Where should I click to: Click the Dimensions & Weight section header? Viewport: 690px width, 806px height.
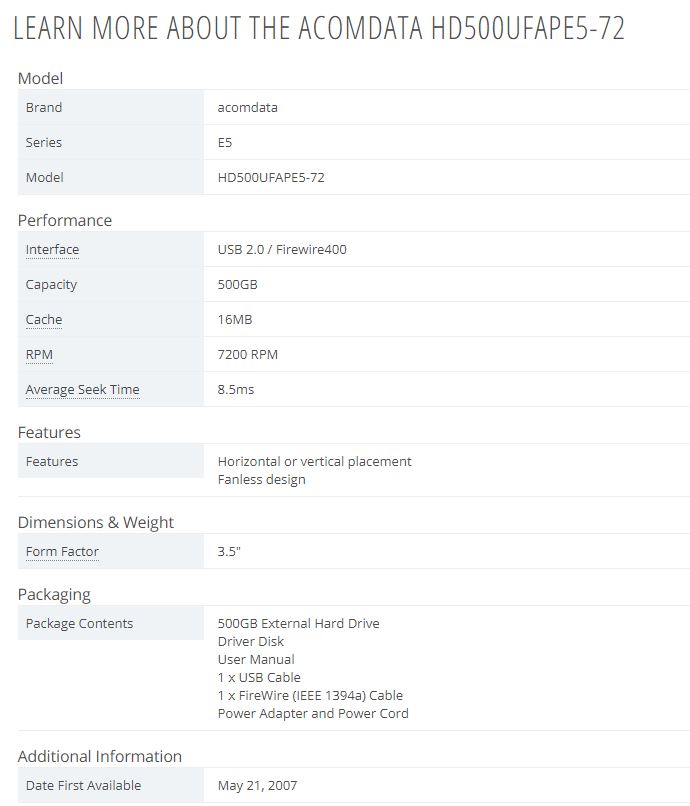pos(96,522)
